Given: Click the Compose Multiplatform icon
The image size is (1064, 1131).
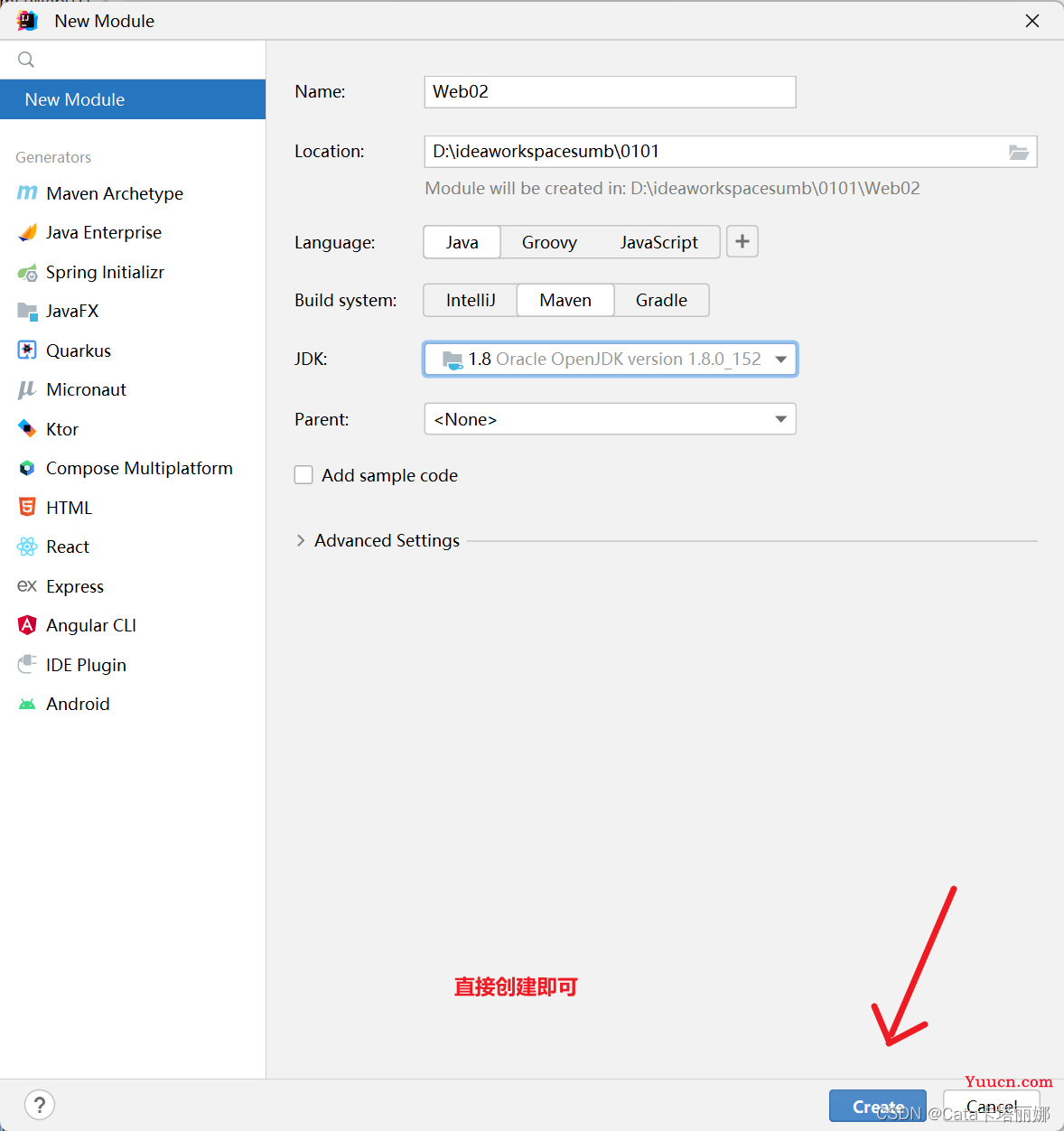Looking at the screenshot, I should [x=27, y=468].
